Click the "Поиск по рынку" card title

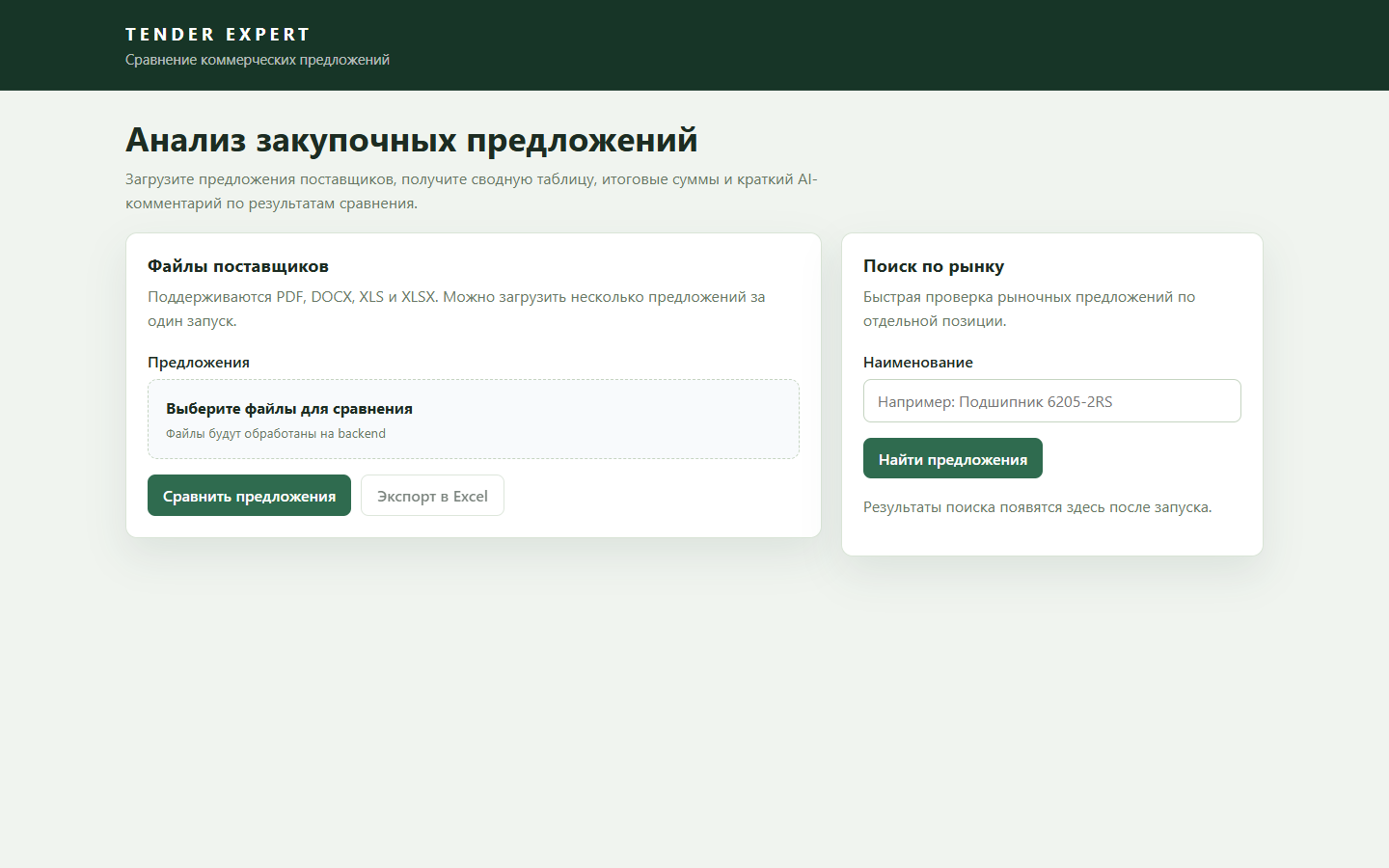tap(934, 266)
